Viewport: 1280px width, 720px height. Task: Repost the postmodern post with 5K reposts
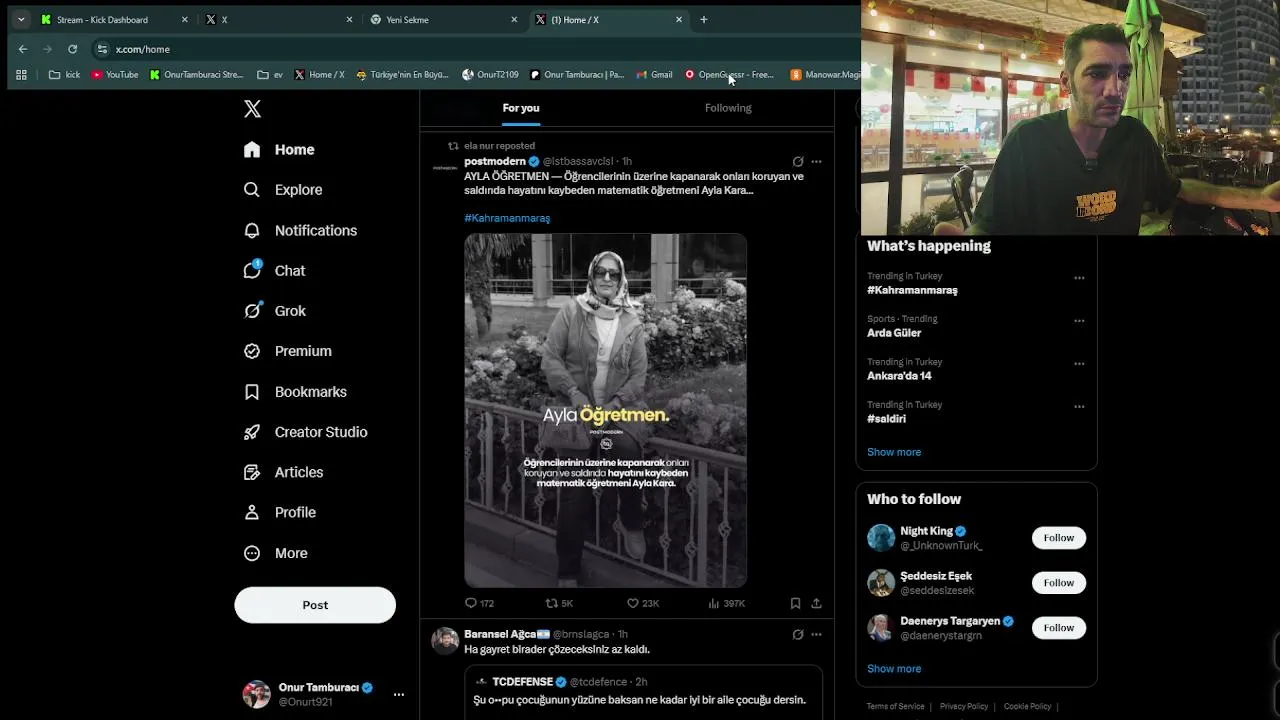point(559,603)
